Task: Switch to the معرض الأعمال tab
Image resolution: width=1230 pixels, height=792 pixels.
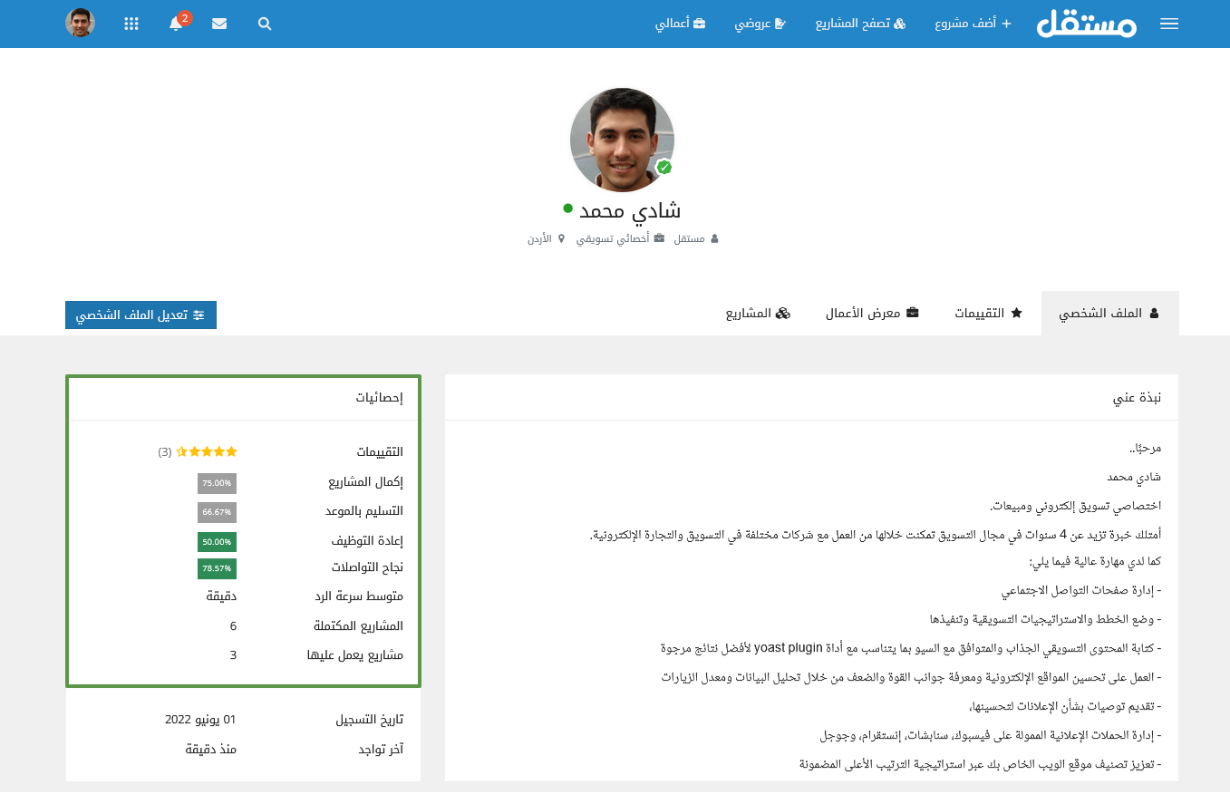Action: [x=871, y=313]
